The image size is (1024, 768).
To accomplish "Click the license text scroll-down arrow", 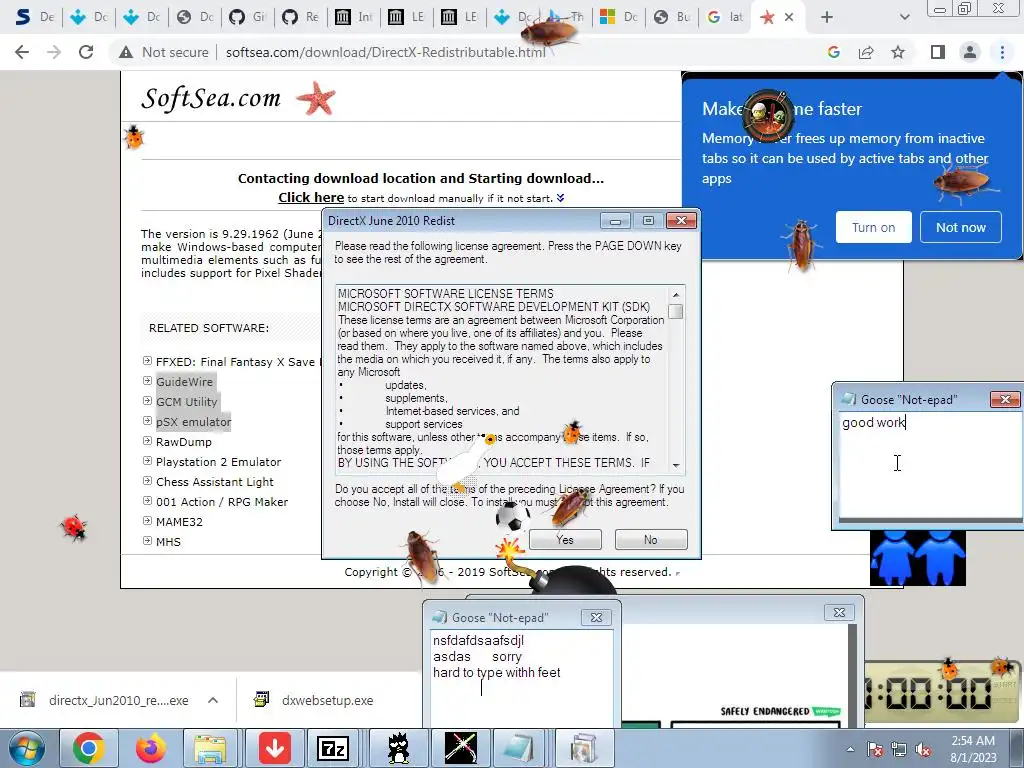I will (676, 465).
